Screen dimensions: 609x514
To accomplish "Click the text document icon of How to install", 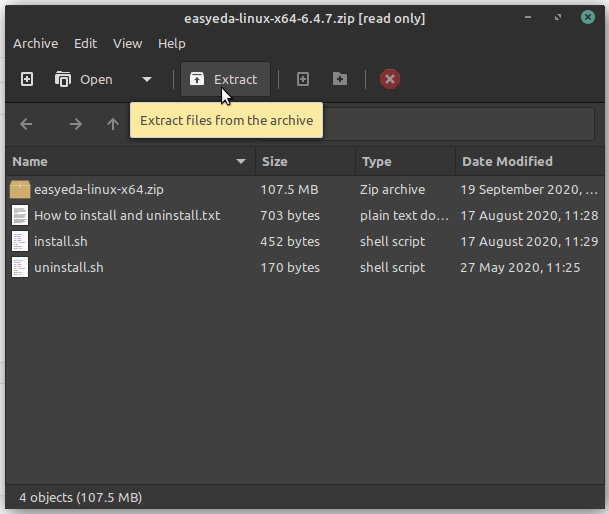I will (20, 215).
